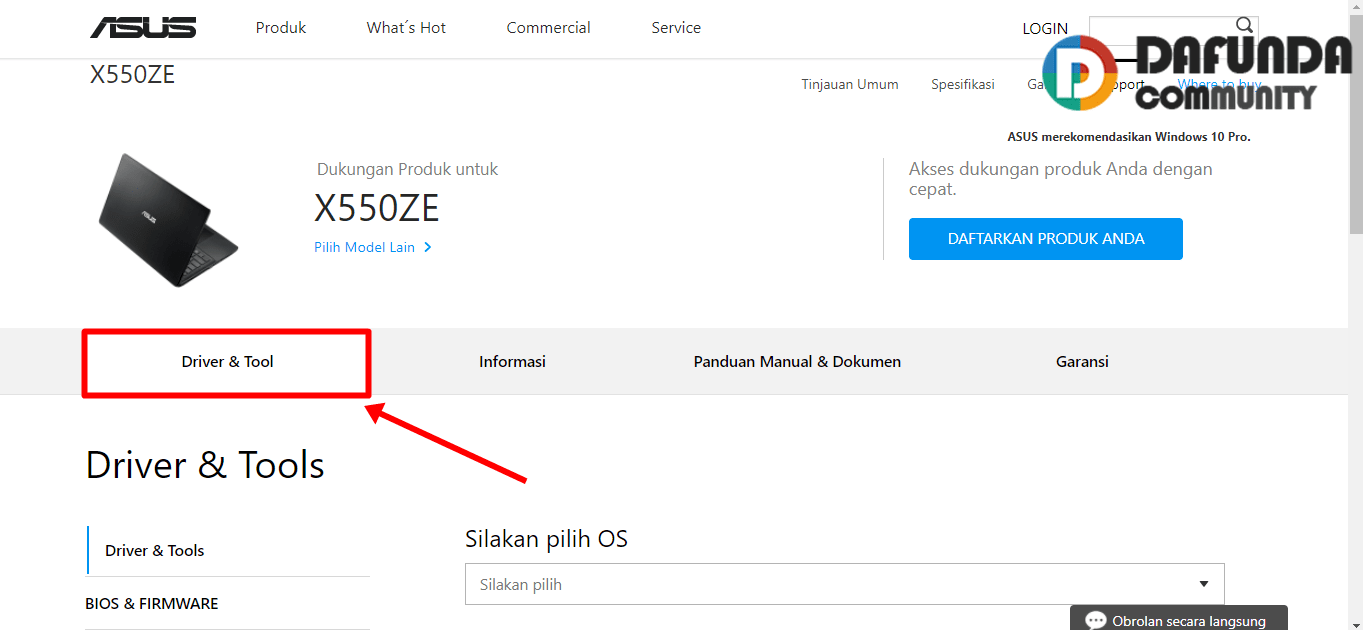Viewport: 1363px width, 630px height.
Task: Open the Service menu
Action: pos(676,28)
